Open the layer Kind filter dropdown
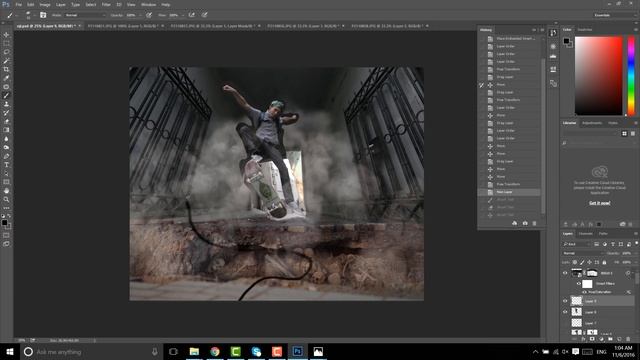640x360 pixels. click(x=576, y=244)
